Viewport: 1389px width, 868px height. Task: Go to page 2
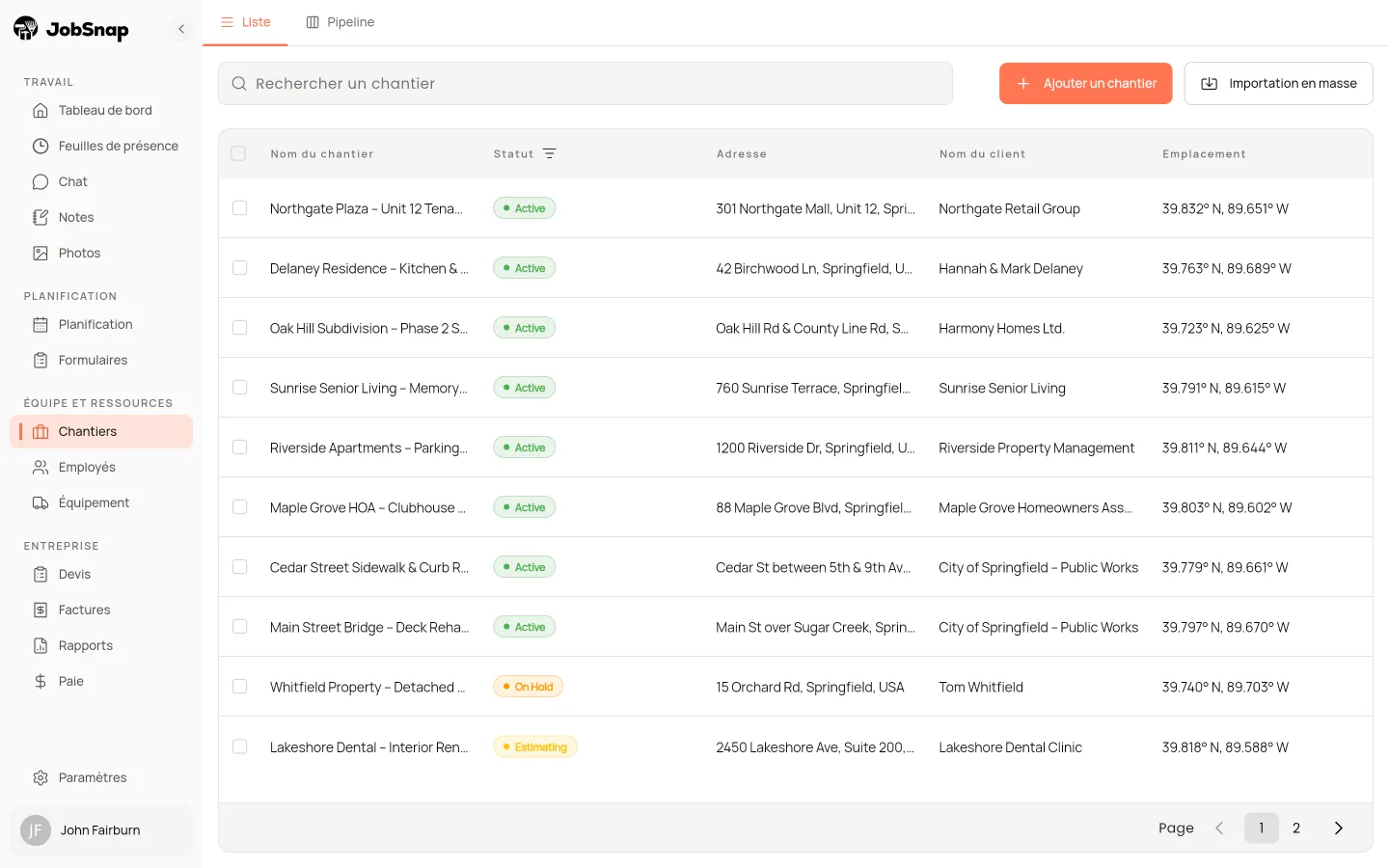(x=1296, y=828)
